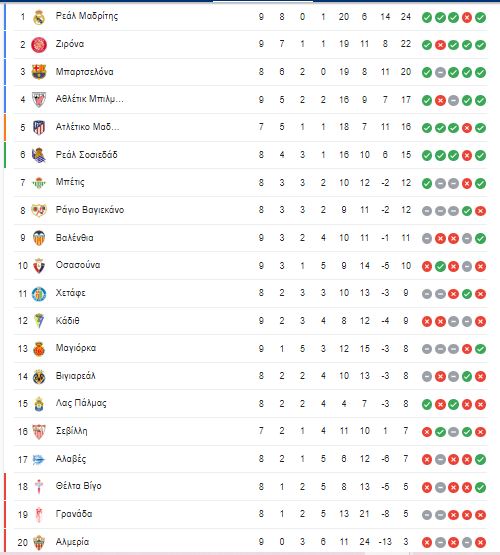The height and width of the screenshot is (555, 500).
Task: Click the Barcelona club crest
Action: click(39, 72)
